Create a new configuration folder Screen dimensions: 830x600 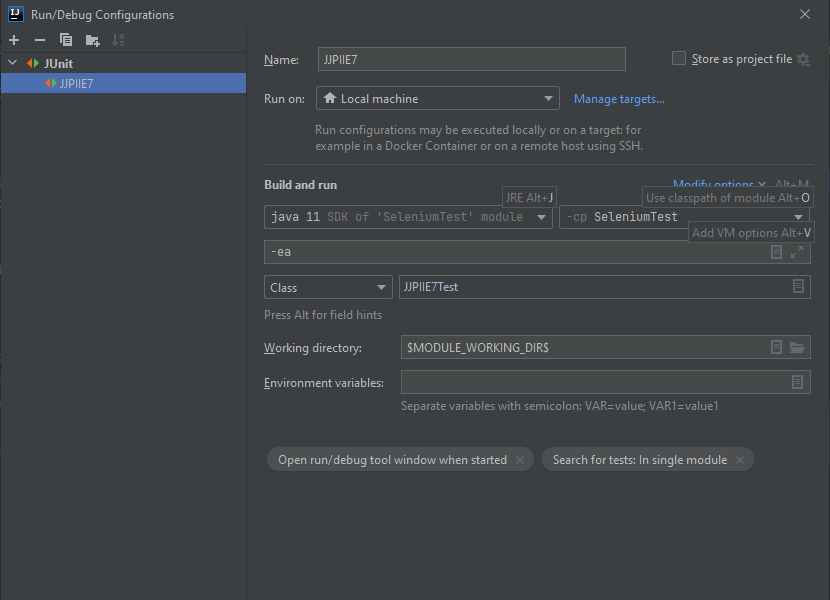tap(93, 40)
